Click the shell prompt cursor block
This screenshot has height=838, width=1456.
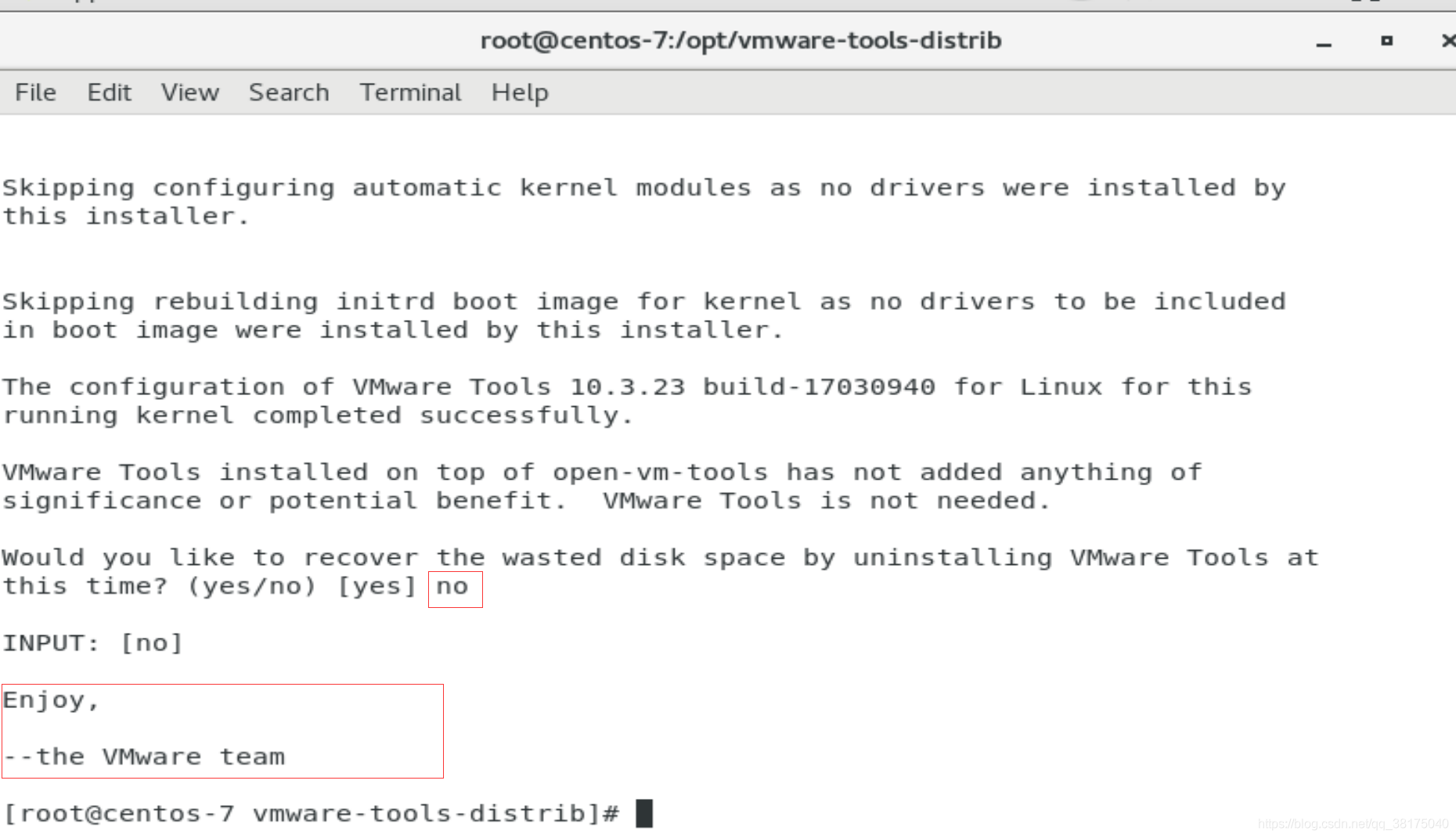point(644,813)
